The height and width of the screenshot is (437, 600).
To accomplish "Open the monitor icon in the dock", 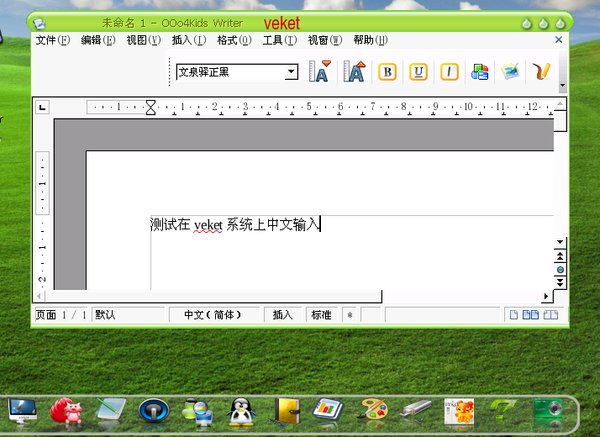I will point(22,411).
